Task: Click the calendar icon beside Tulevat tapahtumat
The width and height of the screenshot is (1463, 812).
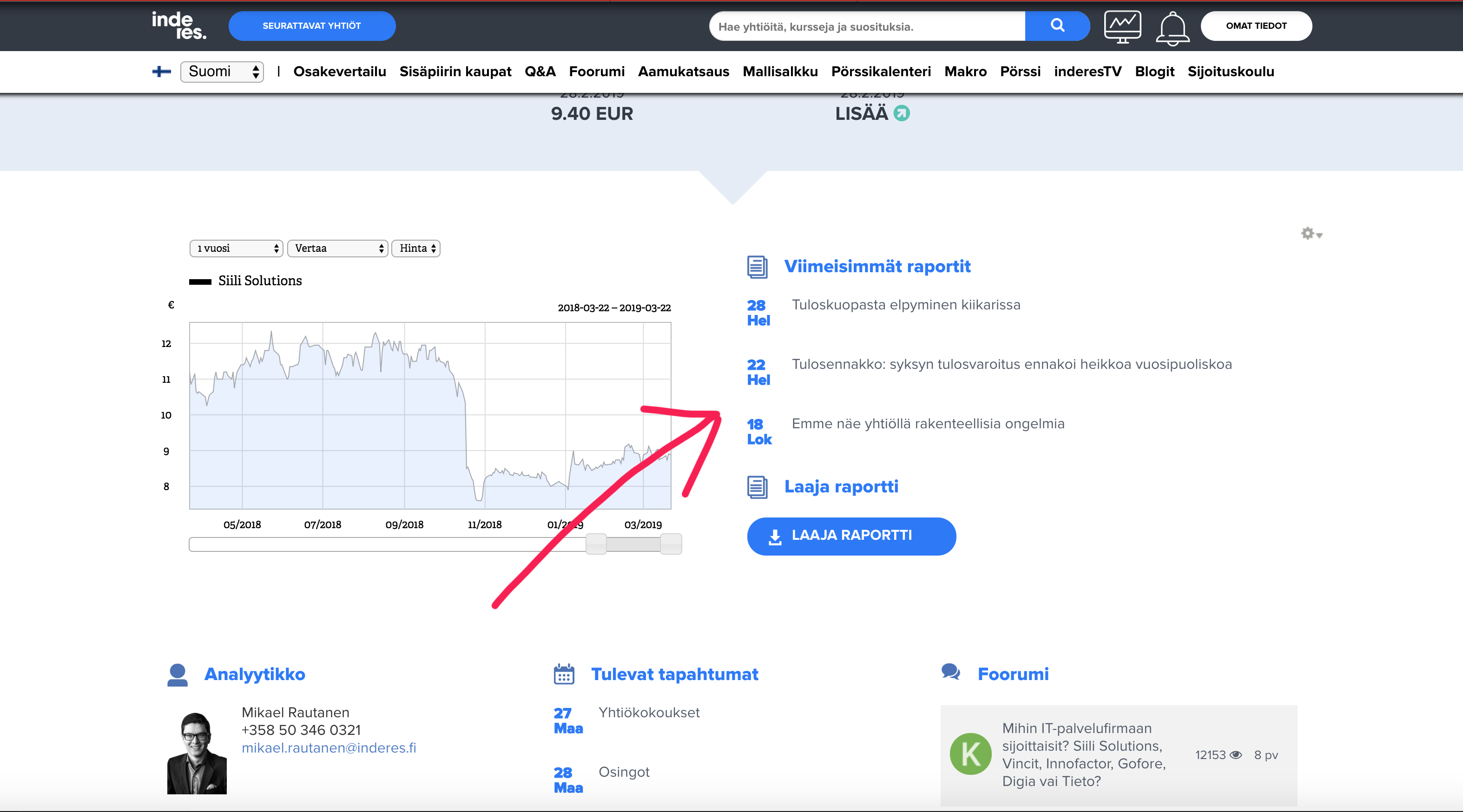Action: coord(564,674)
